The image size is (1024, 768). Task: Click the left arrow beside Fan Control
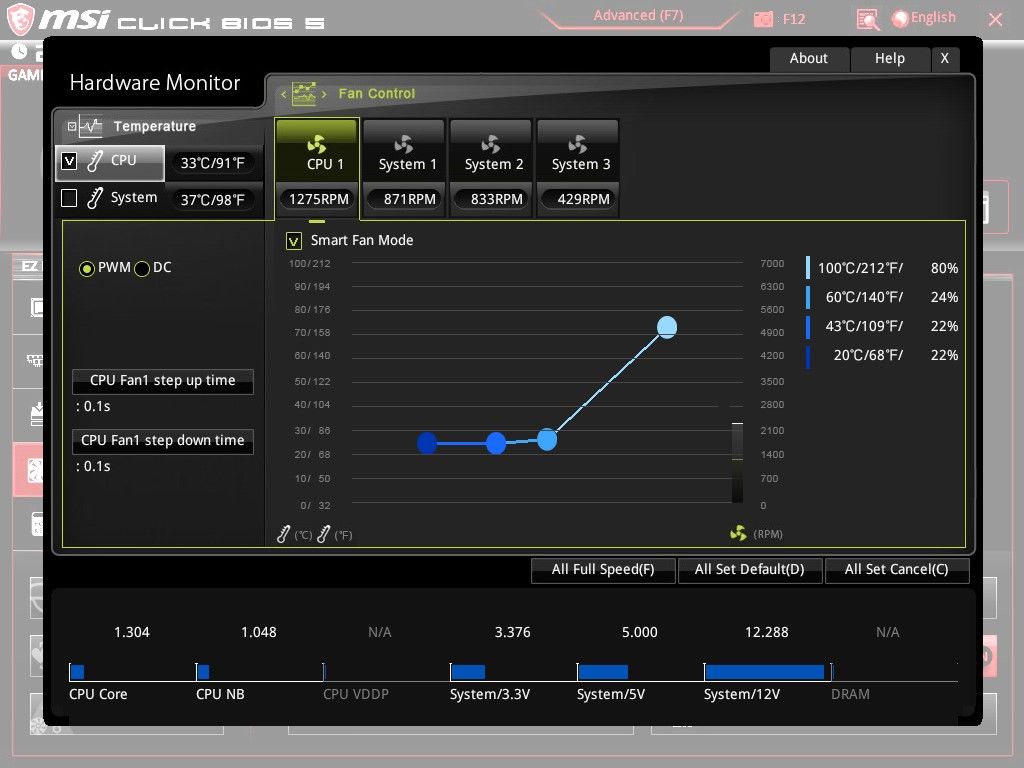coord(283,95)
